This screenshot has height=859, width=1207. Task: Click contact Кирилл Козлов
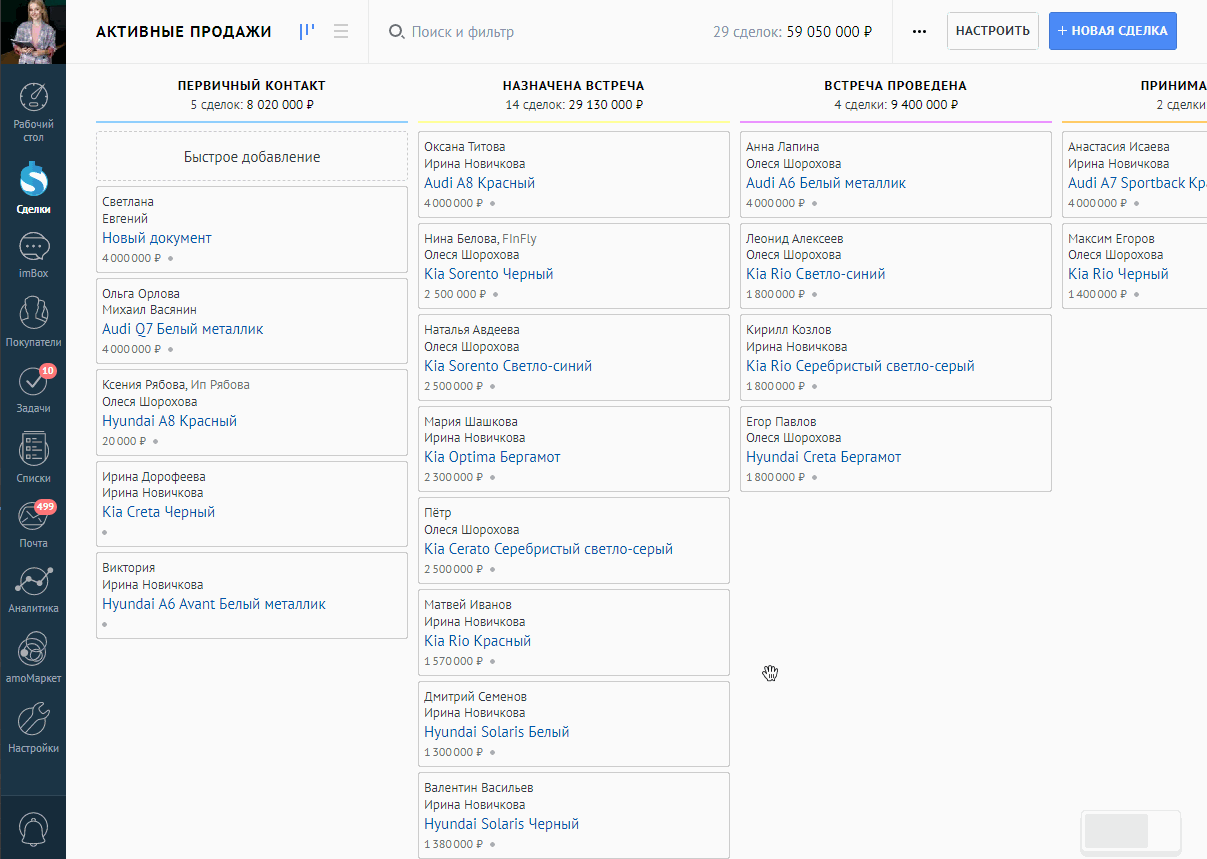pyautogui.click(x=788, y=330)
